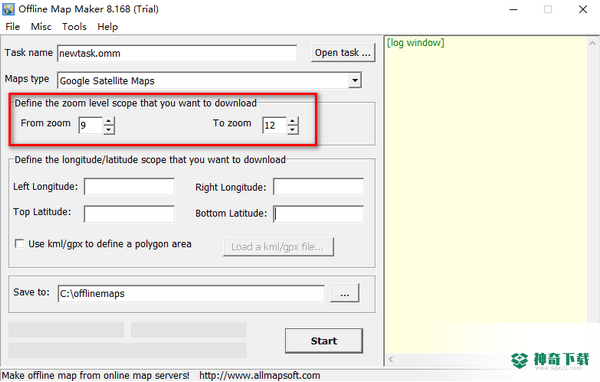Decrease the From zoom value

click(109, 130)
